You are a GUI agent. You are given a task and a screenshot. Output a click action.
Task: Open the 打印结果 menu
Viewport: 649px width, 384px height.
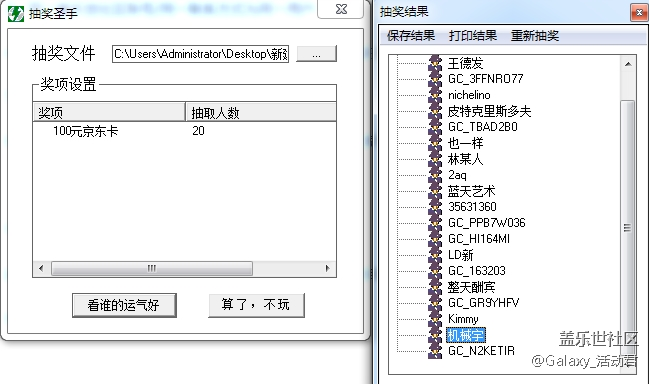tap(473, 36)
